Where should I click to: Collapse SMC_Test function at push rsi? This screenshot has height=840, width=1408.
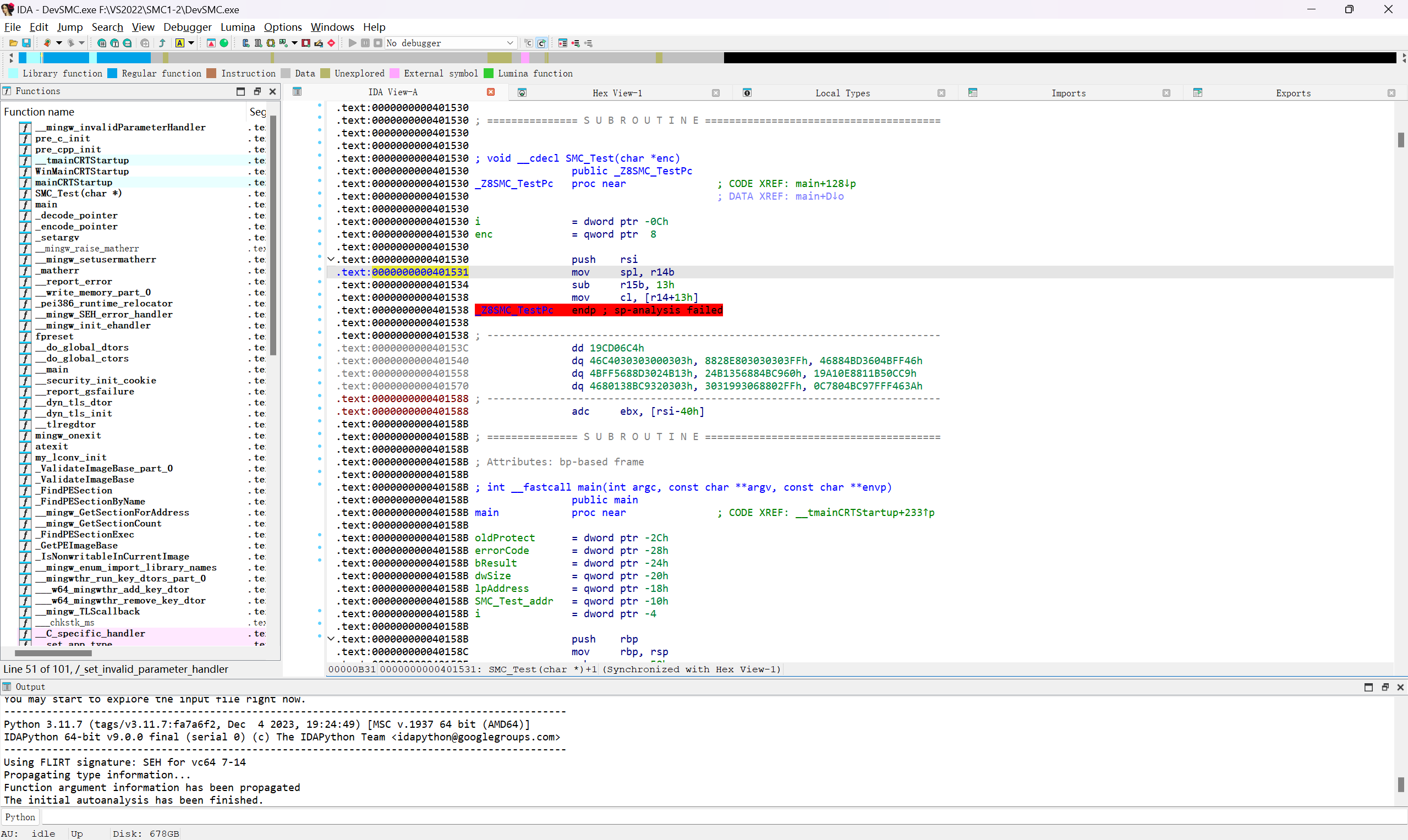331,259
